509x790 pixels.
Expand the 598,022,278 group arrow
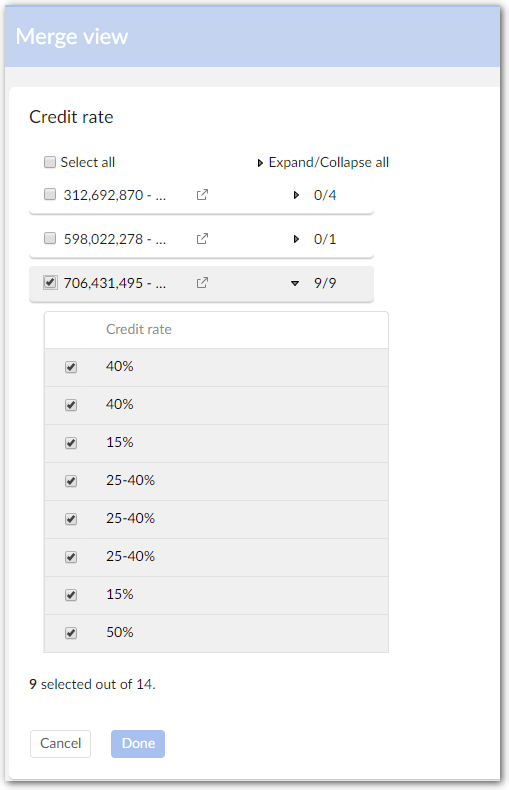click(296, 239)
